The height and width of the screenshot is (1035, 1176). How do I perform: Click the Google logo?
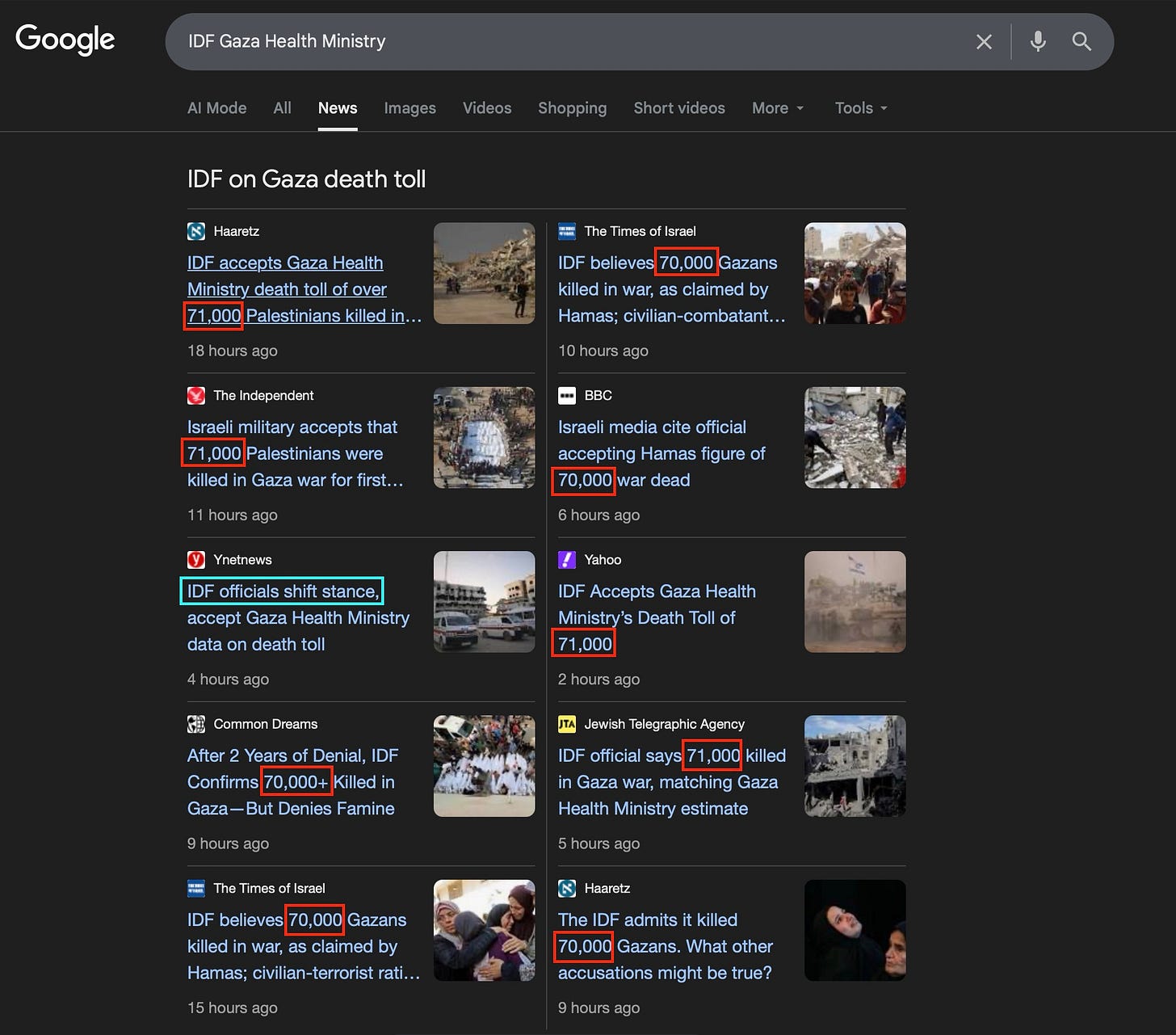pyautogui.click(x=65, y=40)
